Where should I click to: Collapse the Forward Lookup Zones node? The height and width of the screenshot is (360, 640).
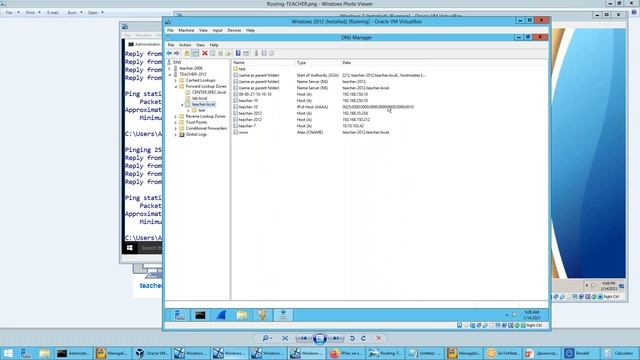click(x=176, y=87)
